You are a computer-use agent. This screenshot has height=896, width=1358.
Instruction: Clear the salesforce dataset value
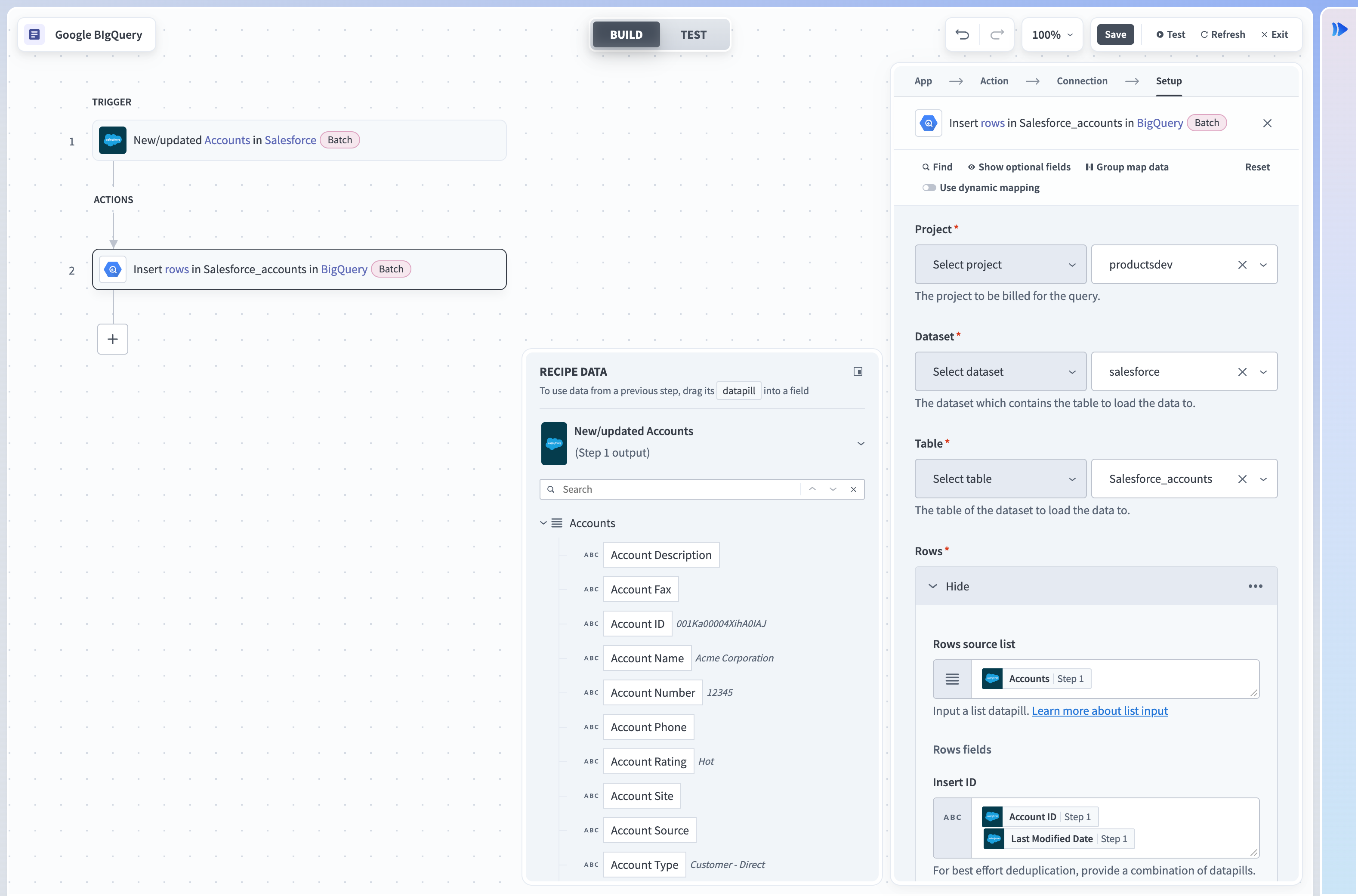[x=1242, y=372]
